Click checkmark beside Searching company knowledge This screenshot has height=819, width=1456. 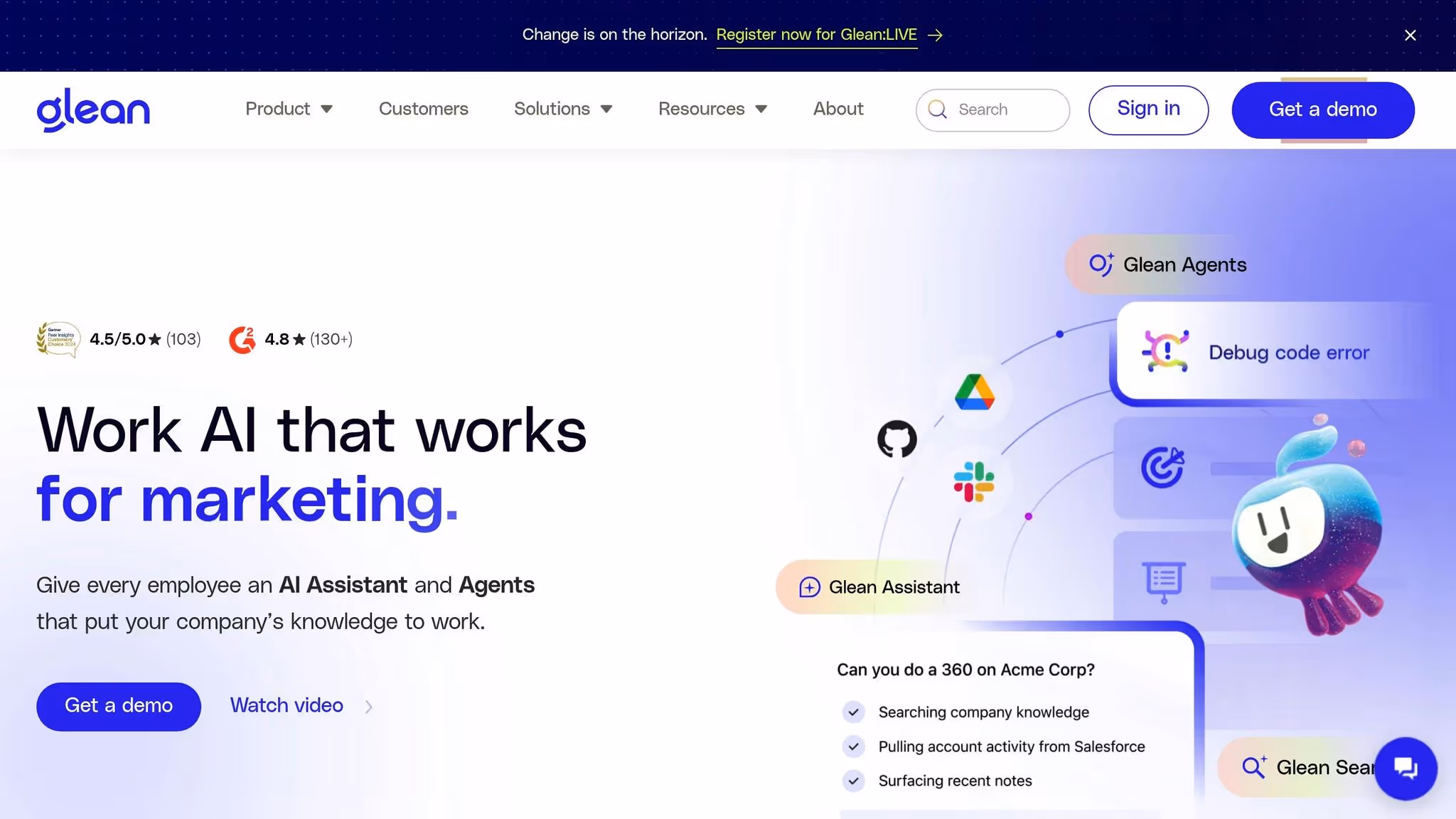coord(853,712)
